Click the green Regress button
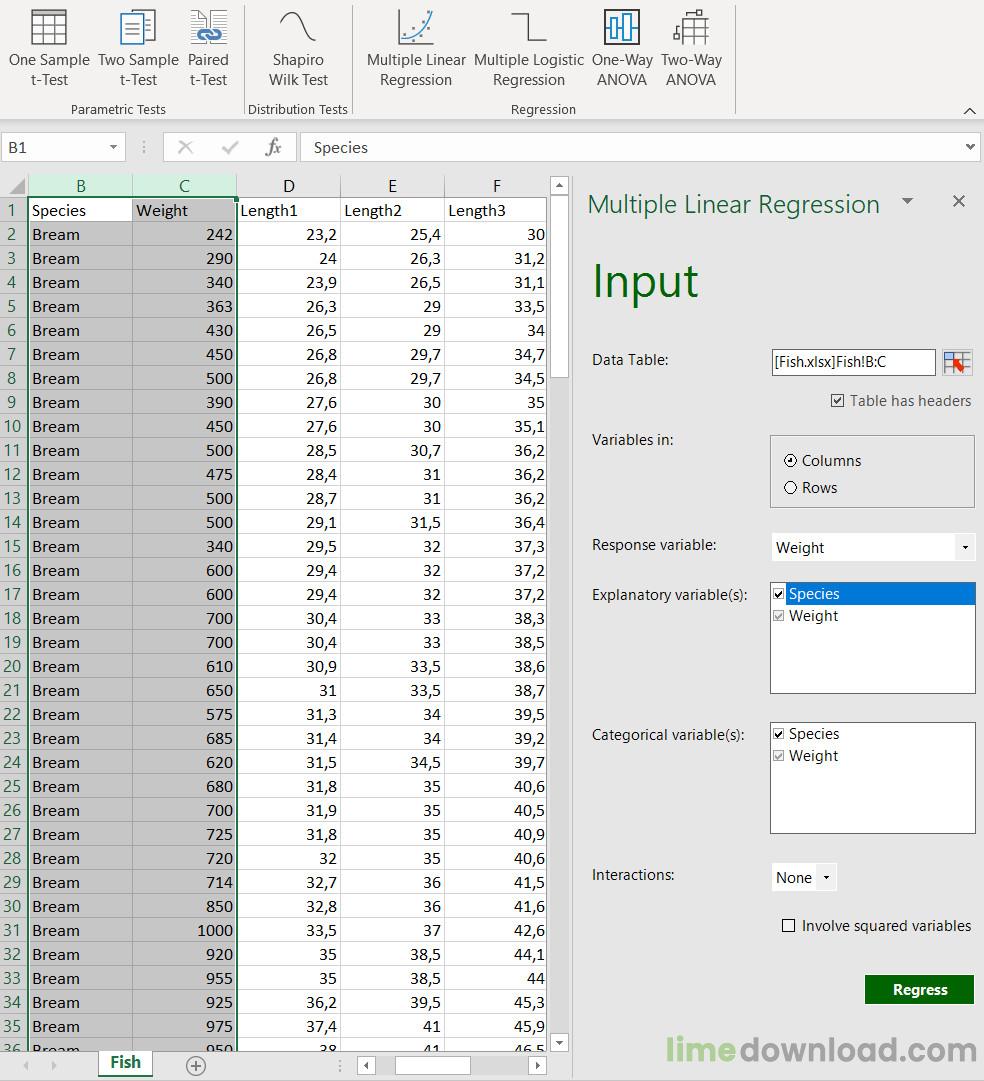Viewport: 984px width, 1081px height. coord(919,989)
